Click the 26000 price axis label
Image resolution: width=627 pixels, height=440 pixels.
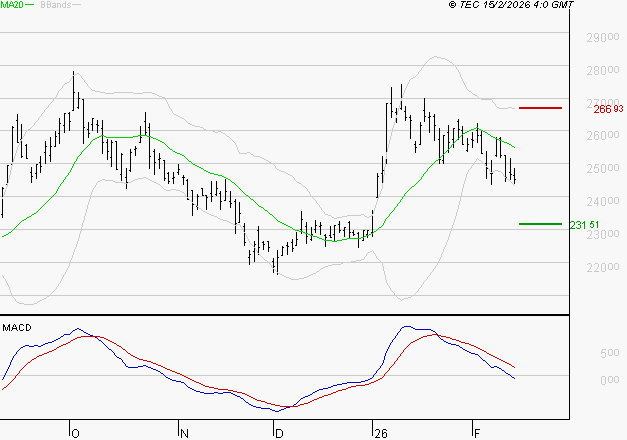pyautogui.click(x=603, y=136)
